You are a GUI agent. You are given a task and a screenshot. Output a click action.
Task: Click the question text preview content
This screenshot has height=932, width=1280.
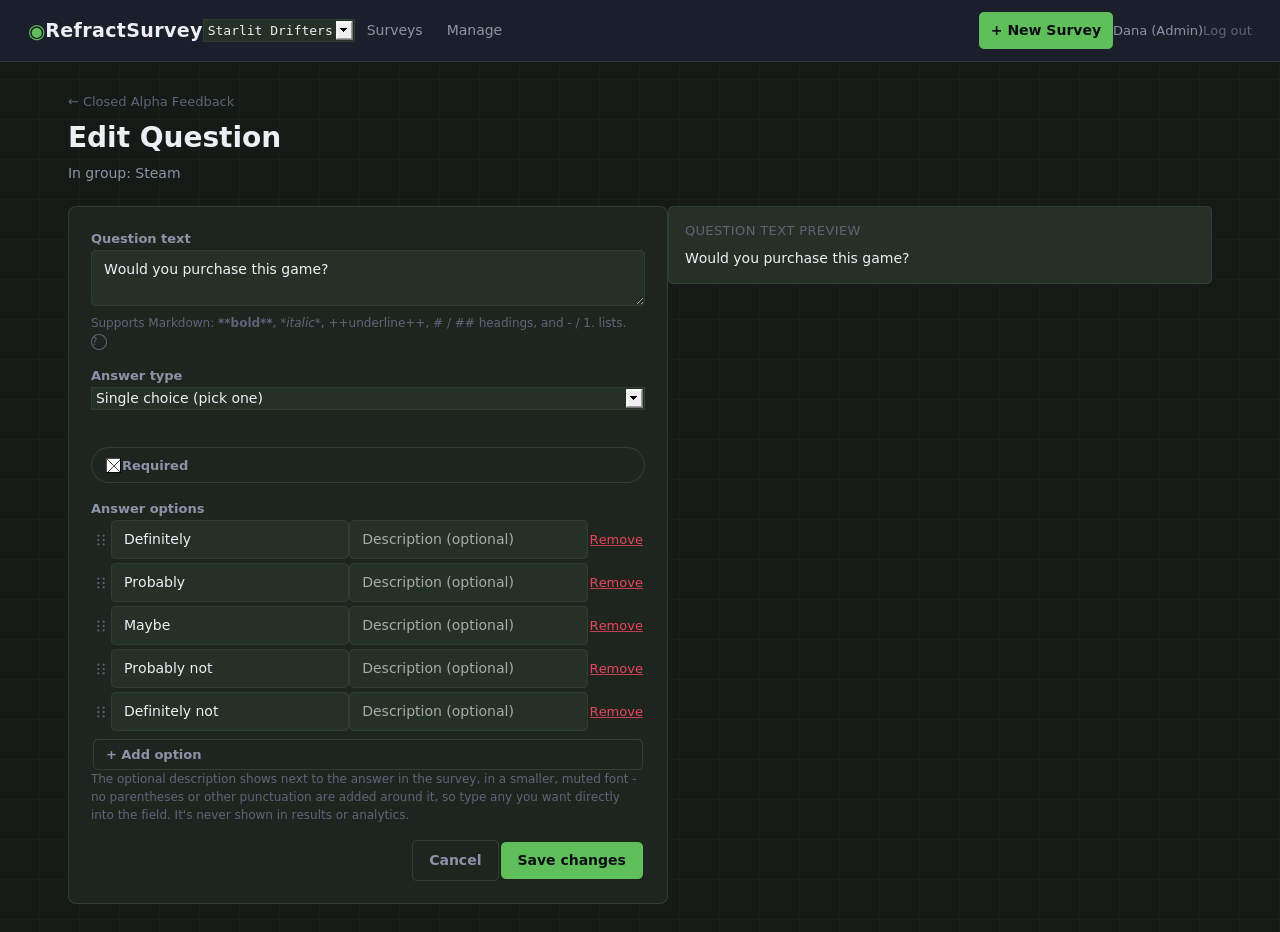[797, 258]
